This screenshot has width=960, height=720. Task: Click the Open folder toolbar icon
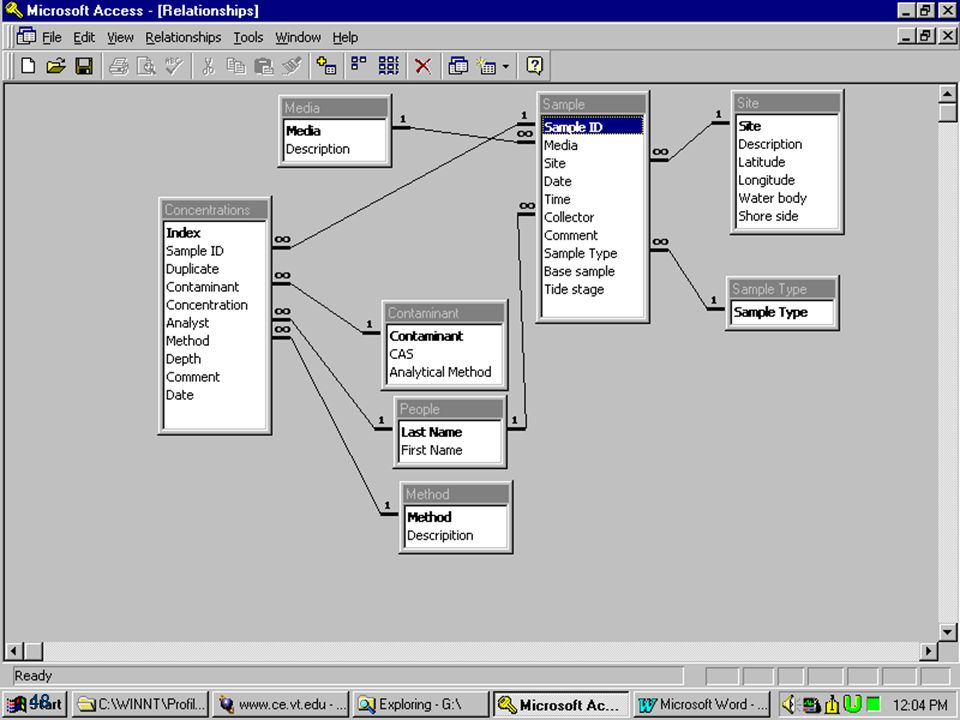56,66
